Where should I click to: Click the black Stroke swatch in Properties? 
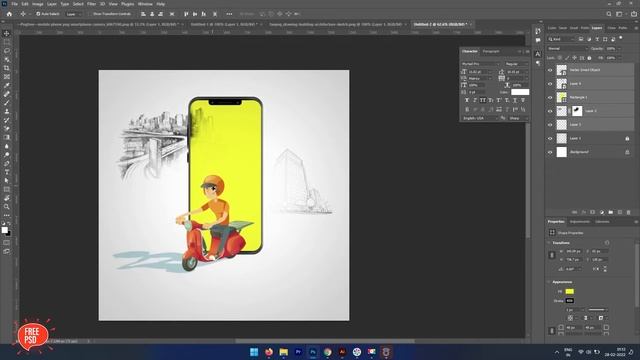point(570,301)
